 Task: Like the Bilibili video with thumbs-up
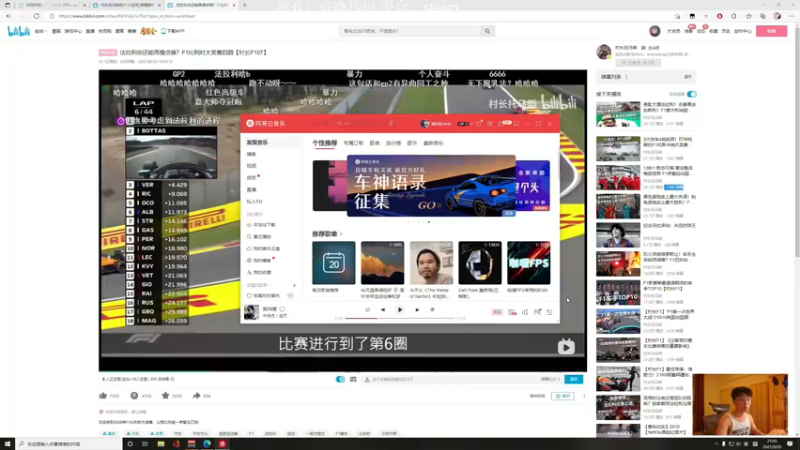pos(103,395)
